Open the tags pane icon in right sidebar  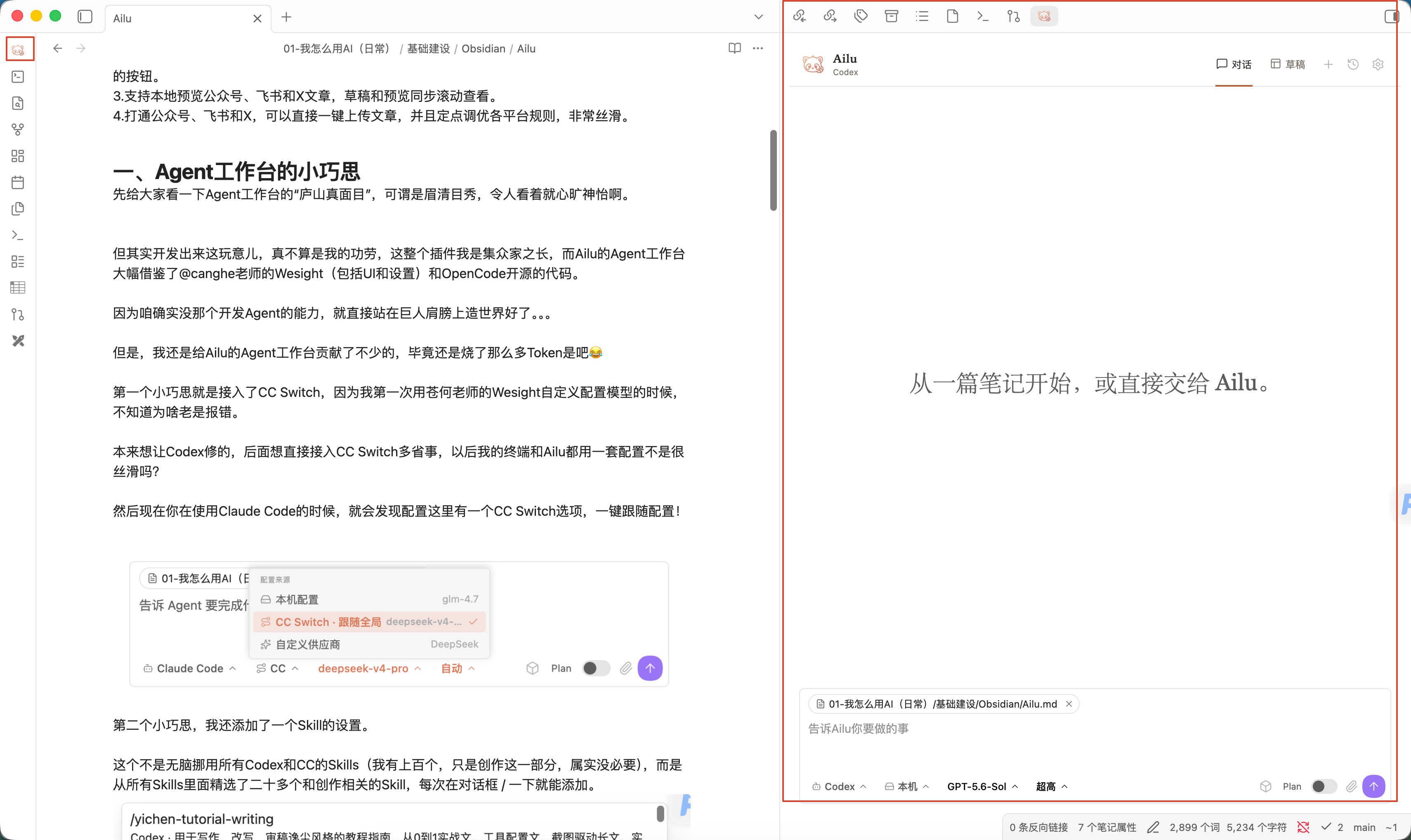tap(860, 16)
